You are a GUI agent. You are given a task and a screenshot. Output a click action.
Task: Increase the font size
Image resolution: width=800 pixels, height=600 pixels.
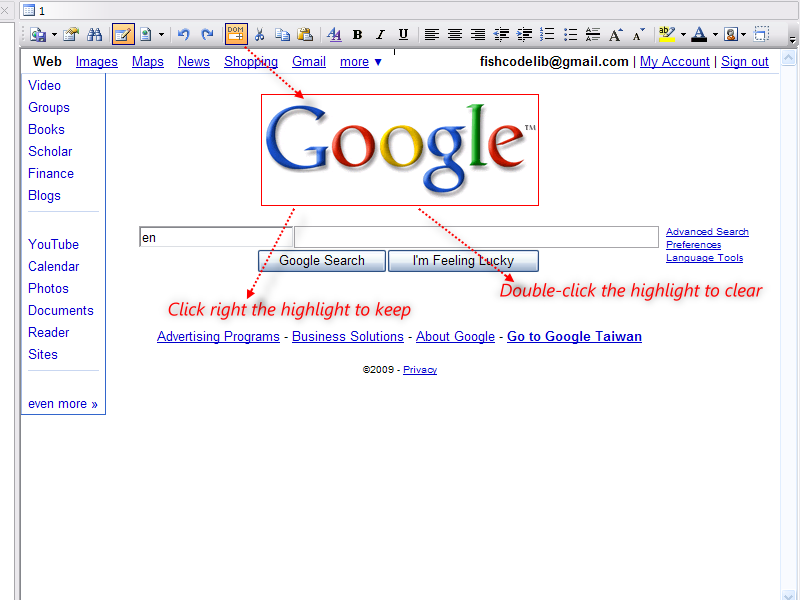pyautogui.click(x=616, y=35)
